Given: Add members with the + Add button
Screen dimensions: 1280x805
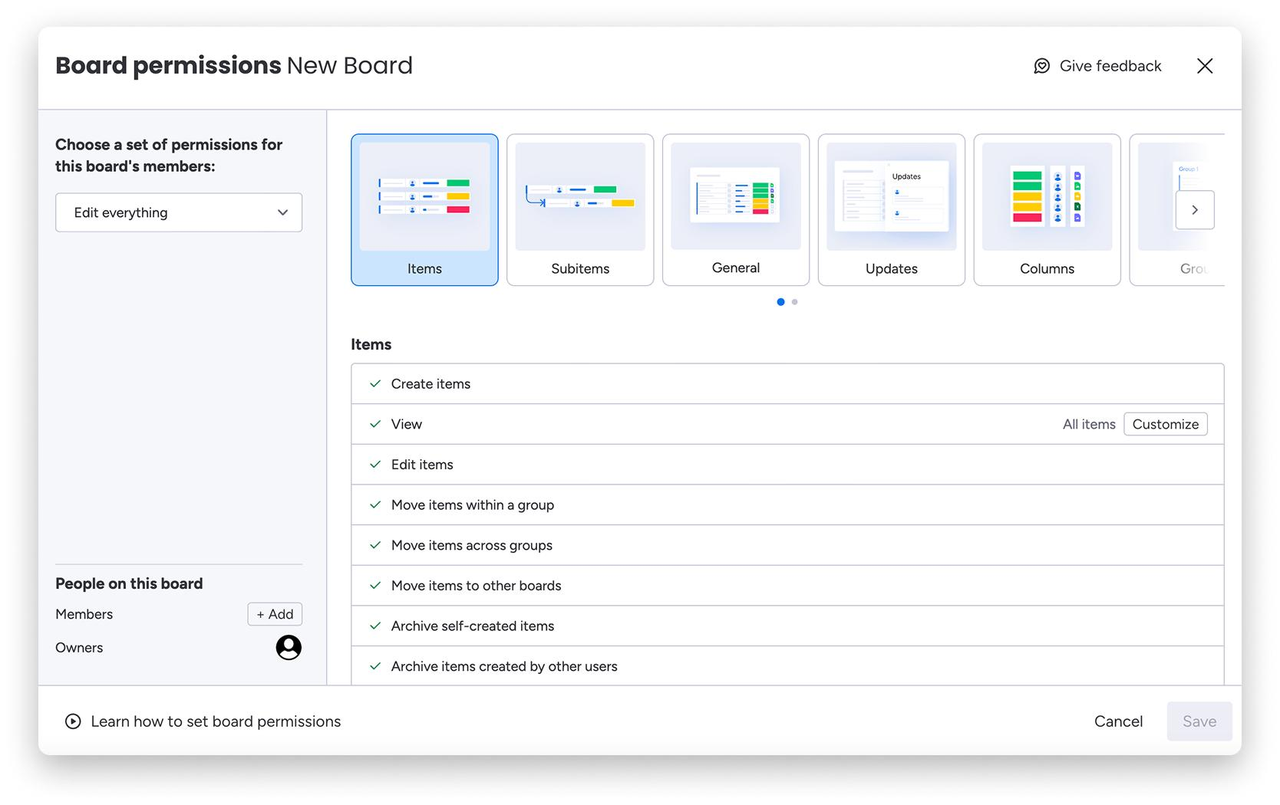Looking at the screenshot, I should pos(275,614).
